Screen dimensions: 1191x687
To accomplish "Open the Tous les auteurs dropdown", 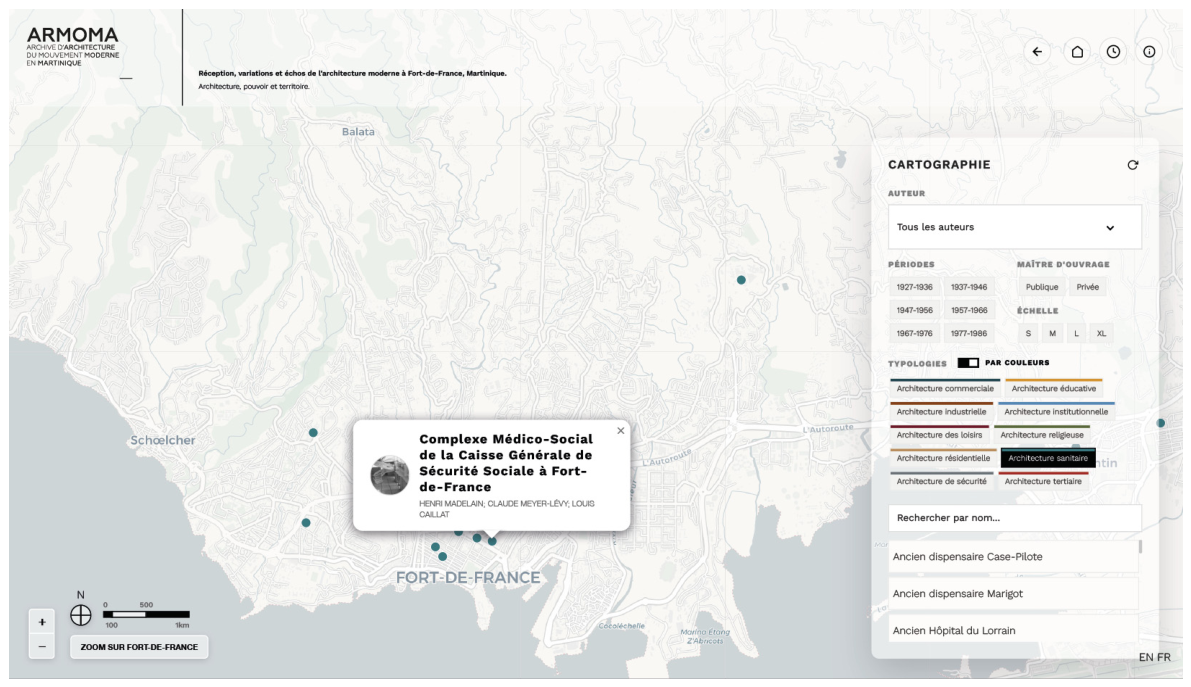I will click(x=1014, y=227).
